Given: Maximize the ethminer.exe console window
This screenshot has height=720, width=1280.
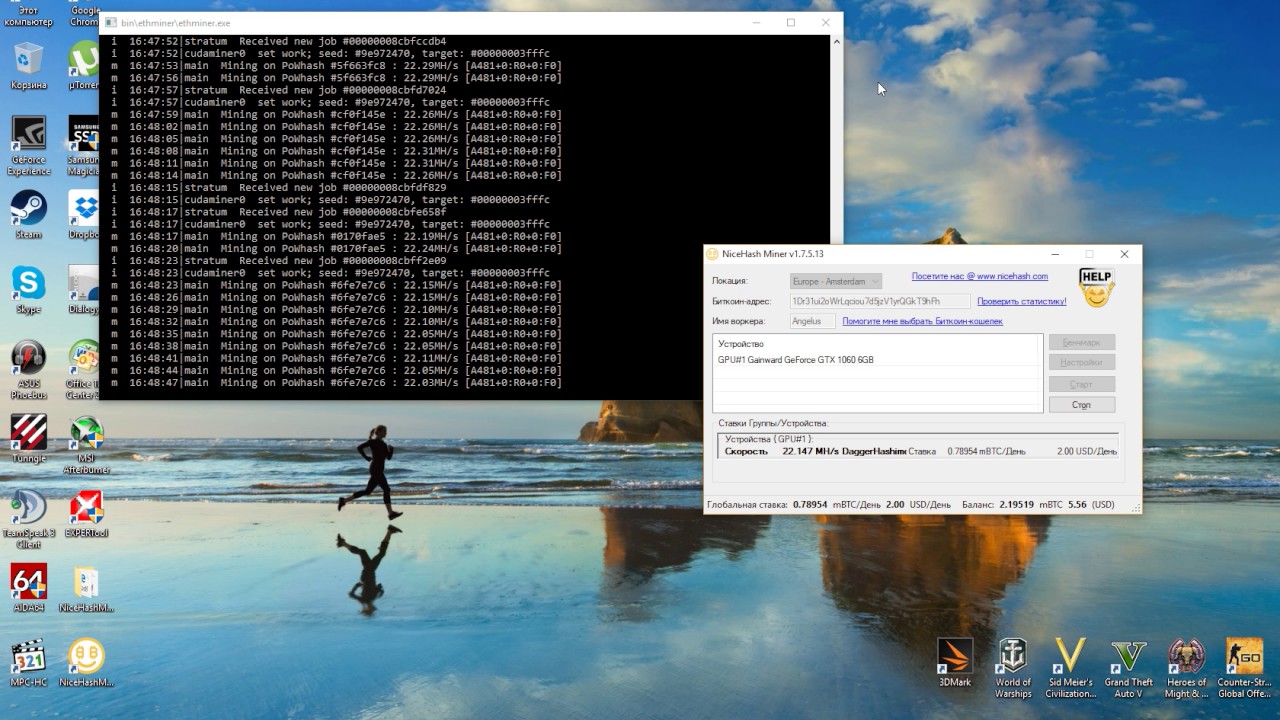Looking at the screenshot, I should [791, 22].
